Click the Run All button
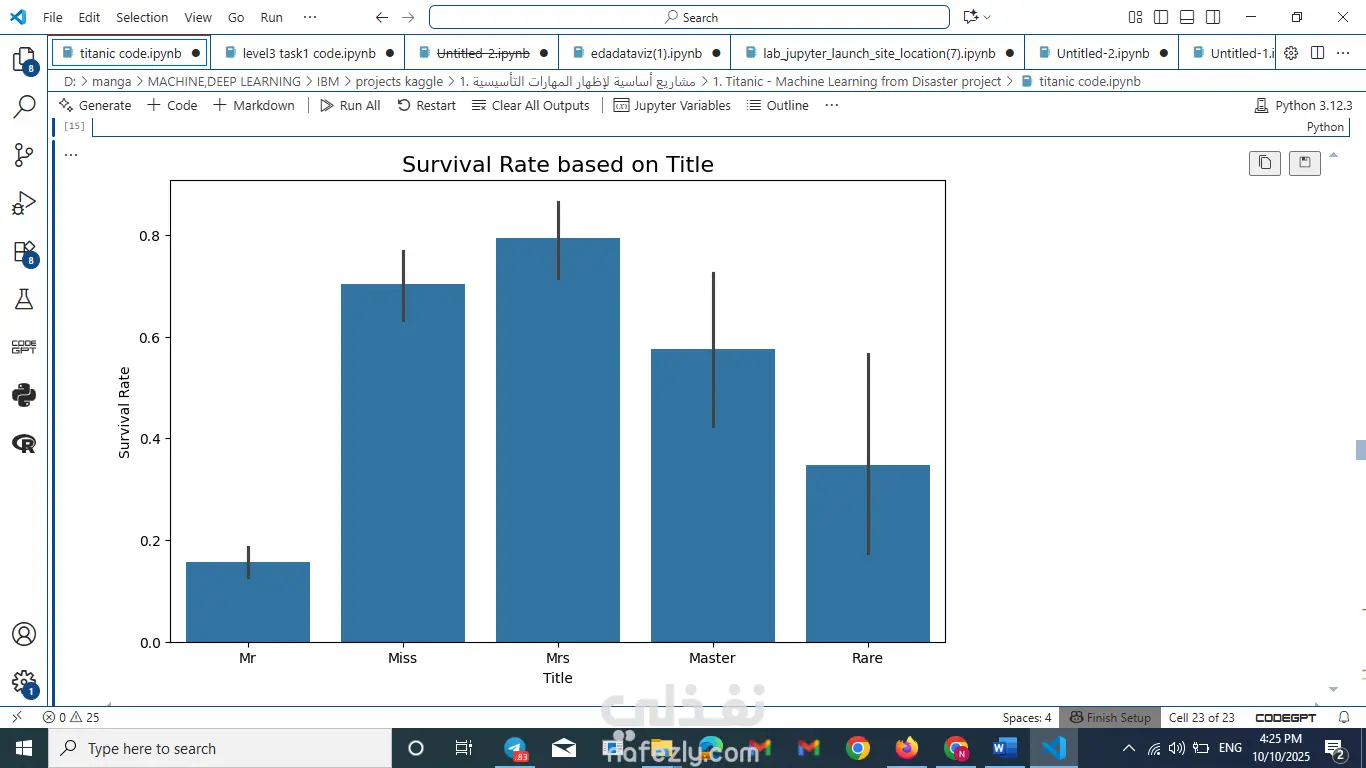This screenshot has width=1366, height=768. (x=350, y=105)
